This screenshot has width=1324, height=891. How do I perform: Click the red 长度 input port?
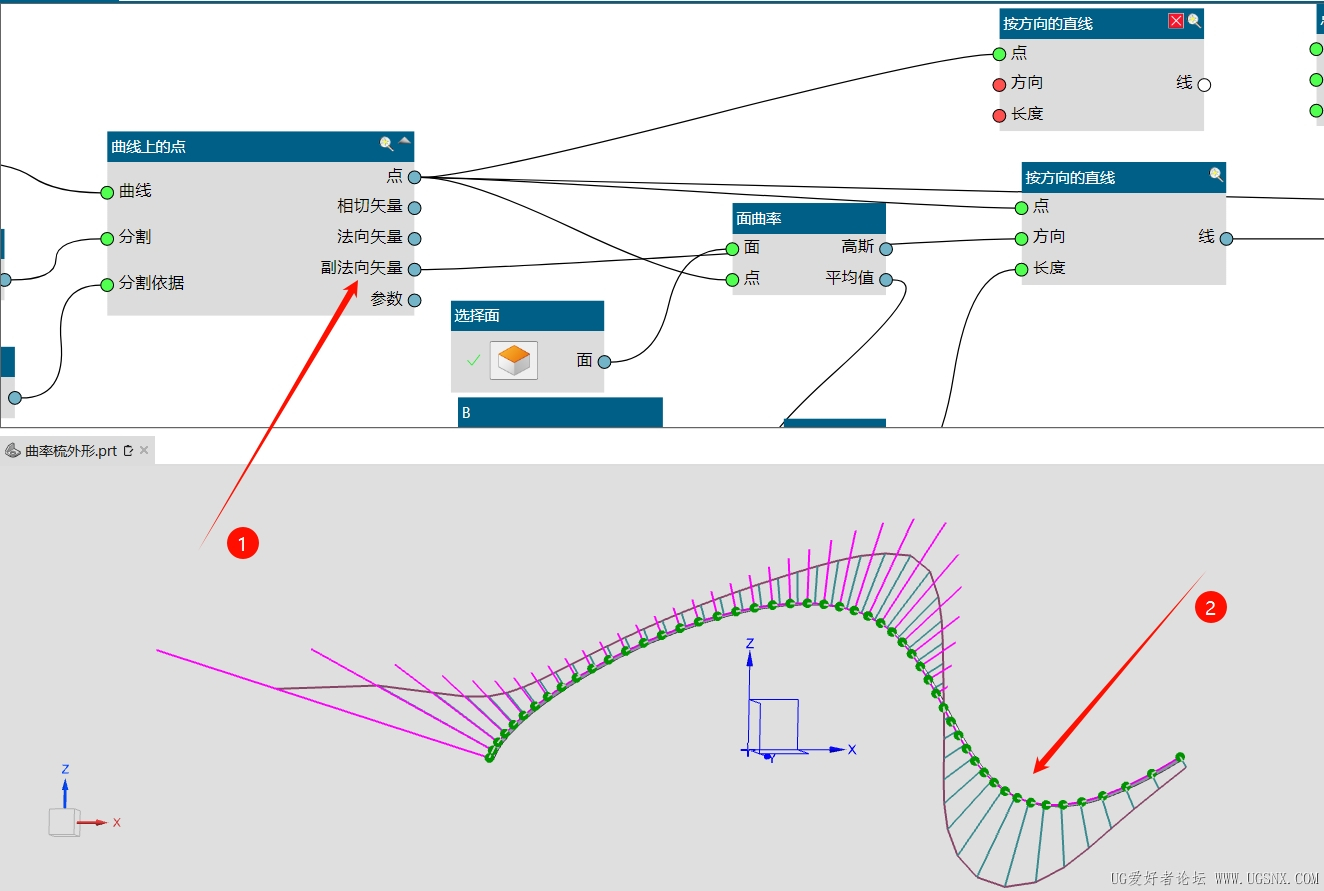click(x=999, y=116)
